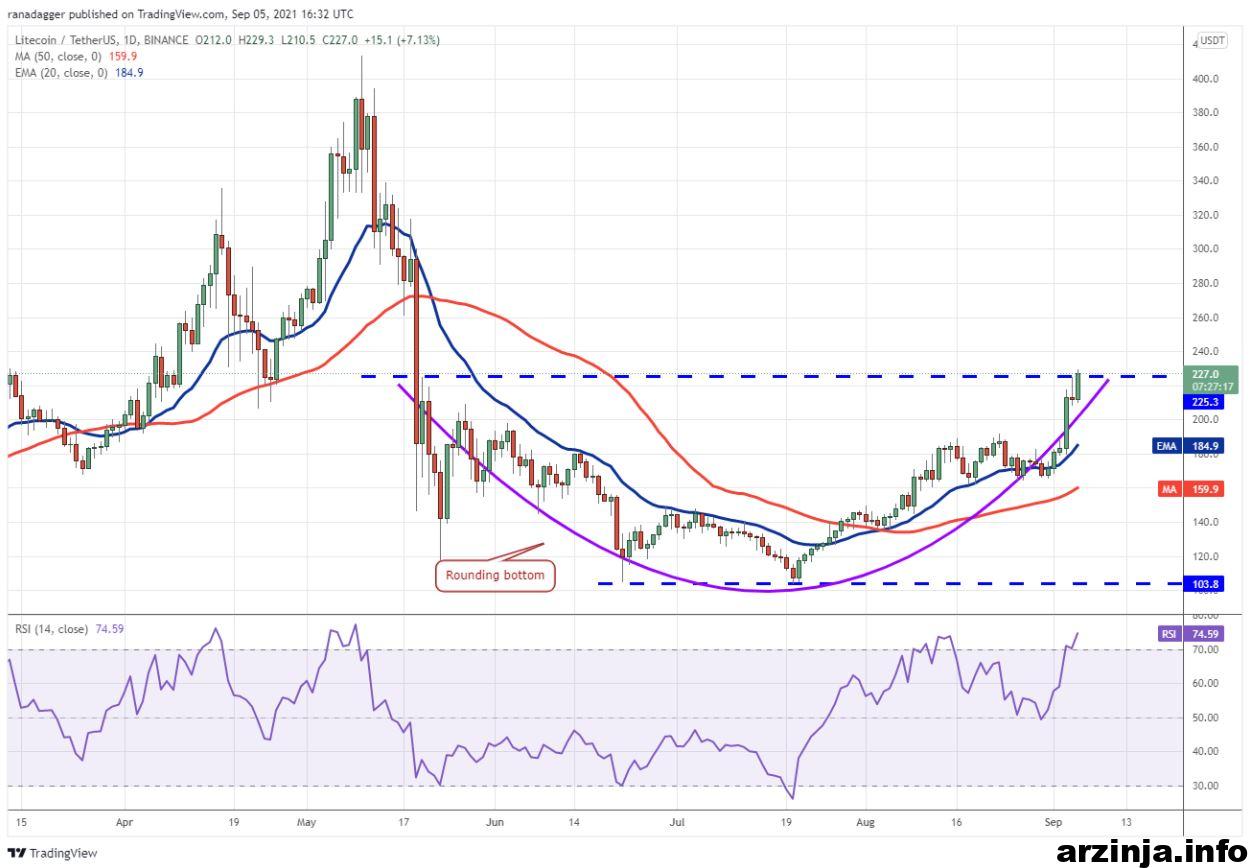Viewport: 1249px width, 868px height.
Task: Click the RSI 70.00 axis label
Action: (1205, 650)
